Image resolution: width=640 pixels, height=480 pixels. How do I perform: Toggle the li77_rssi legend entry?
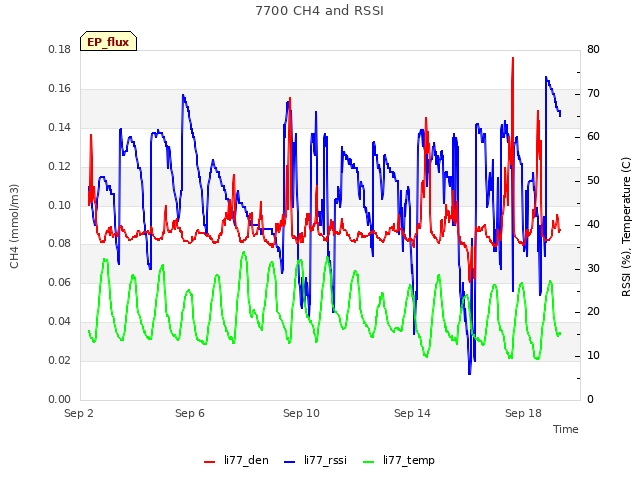(315, 460)
